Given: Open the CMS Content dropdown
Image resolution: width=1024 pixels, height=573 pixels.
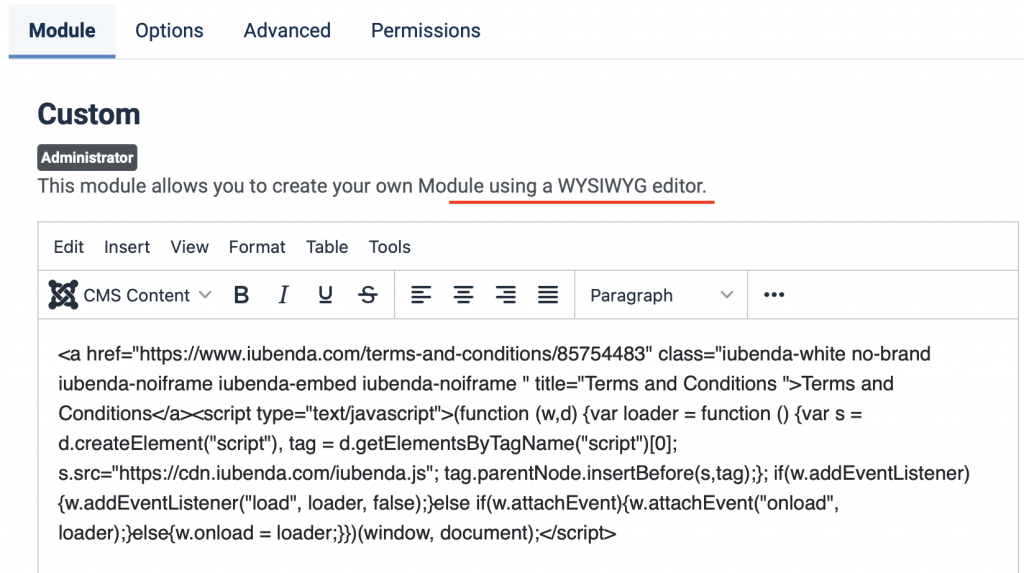Looking at the screenshot, I should 131,295.
